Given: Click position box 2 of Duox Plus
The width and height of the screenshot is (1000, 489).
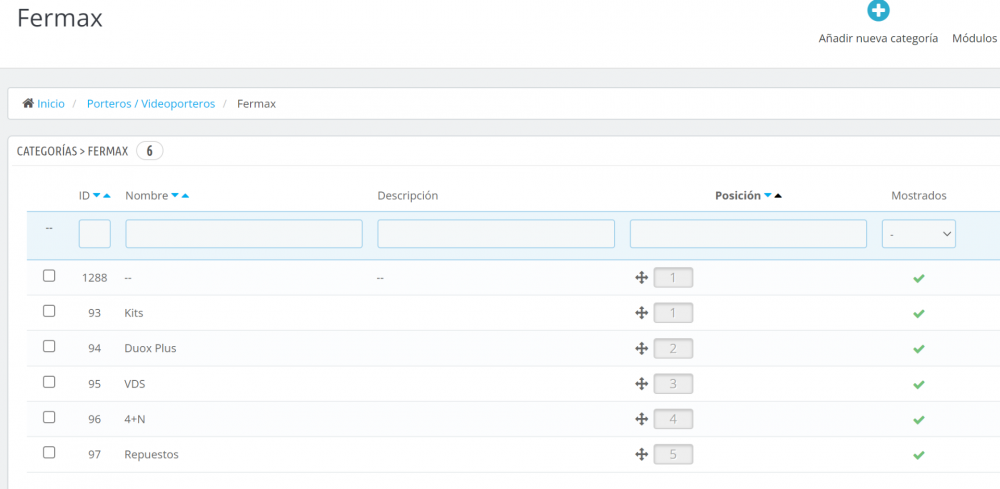Looking at the screenshot, I should pos(673,349).
